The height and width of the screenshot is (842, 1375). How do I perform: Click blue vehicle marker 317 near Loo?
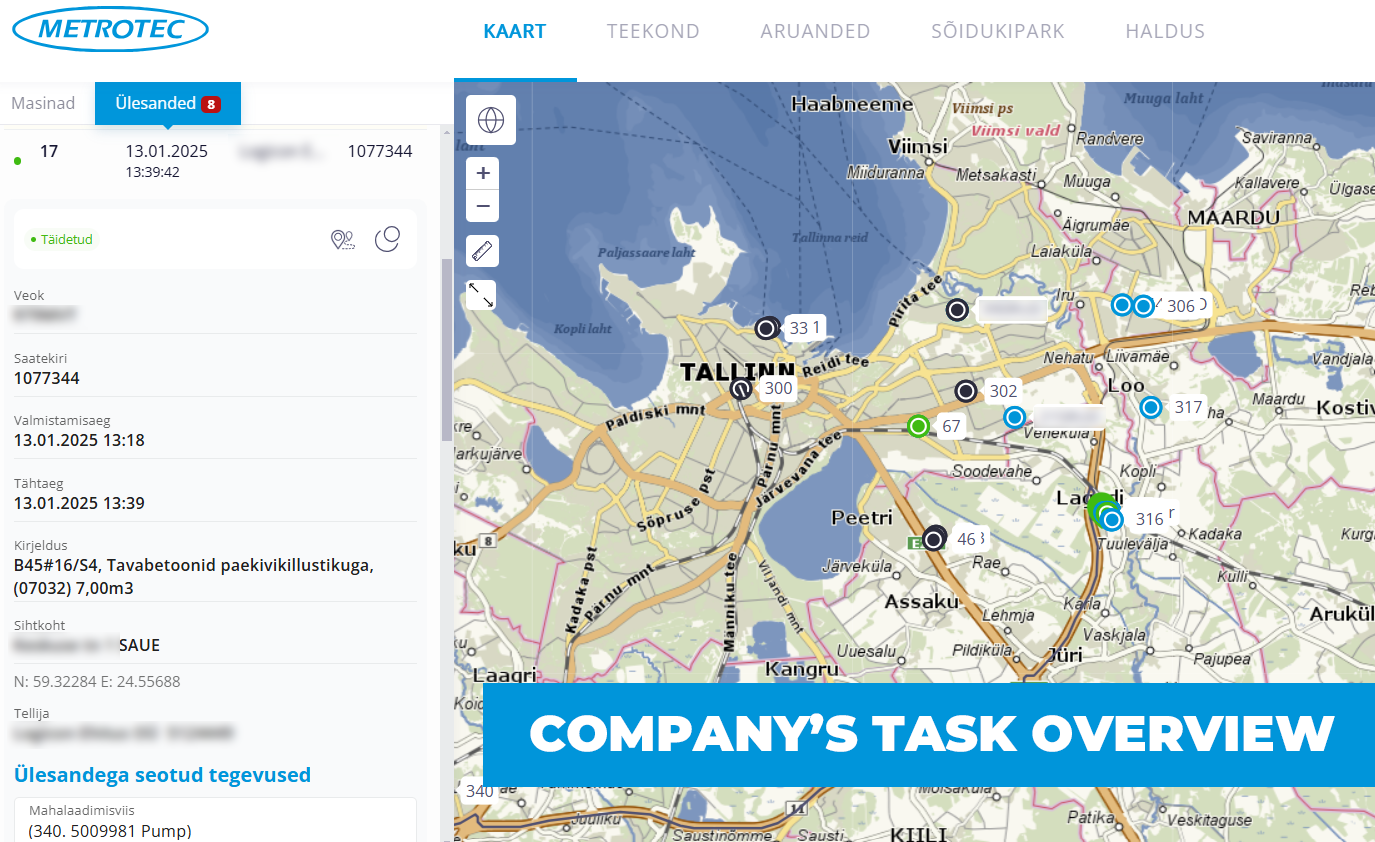pyautogui.click(x=1151, y=407)
